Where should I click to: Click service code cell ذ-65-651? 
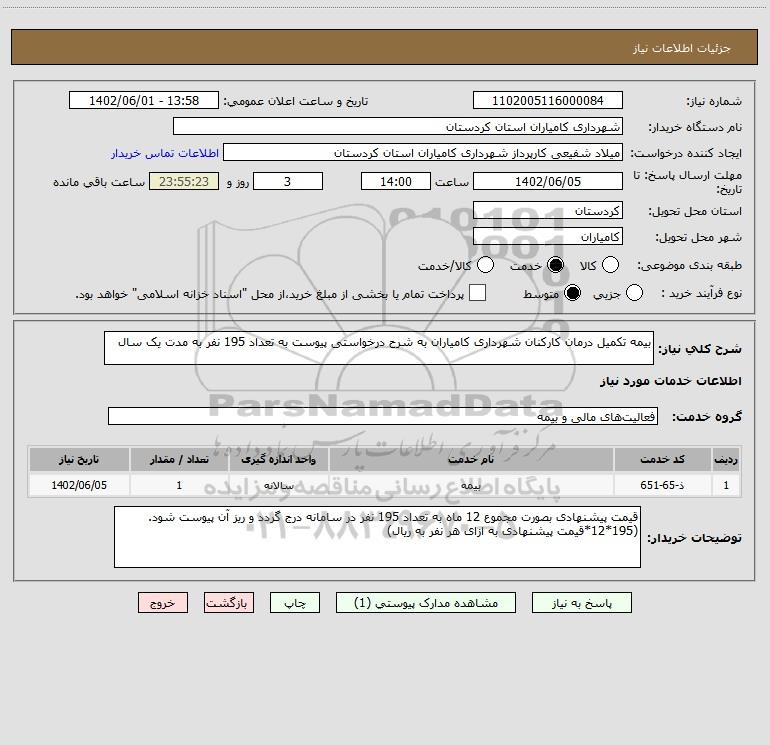click(x=662, y=485)
